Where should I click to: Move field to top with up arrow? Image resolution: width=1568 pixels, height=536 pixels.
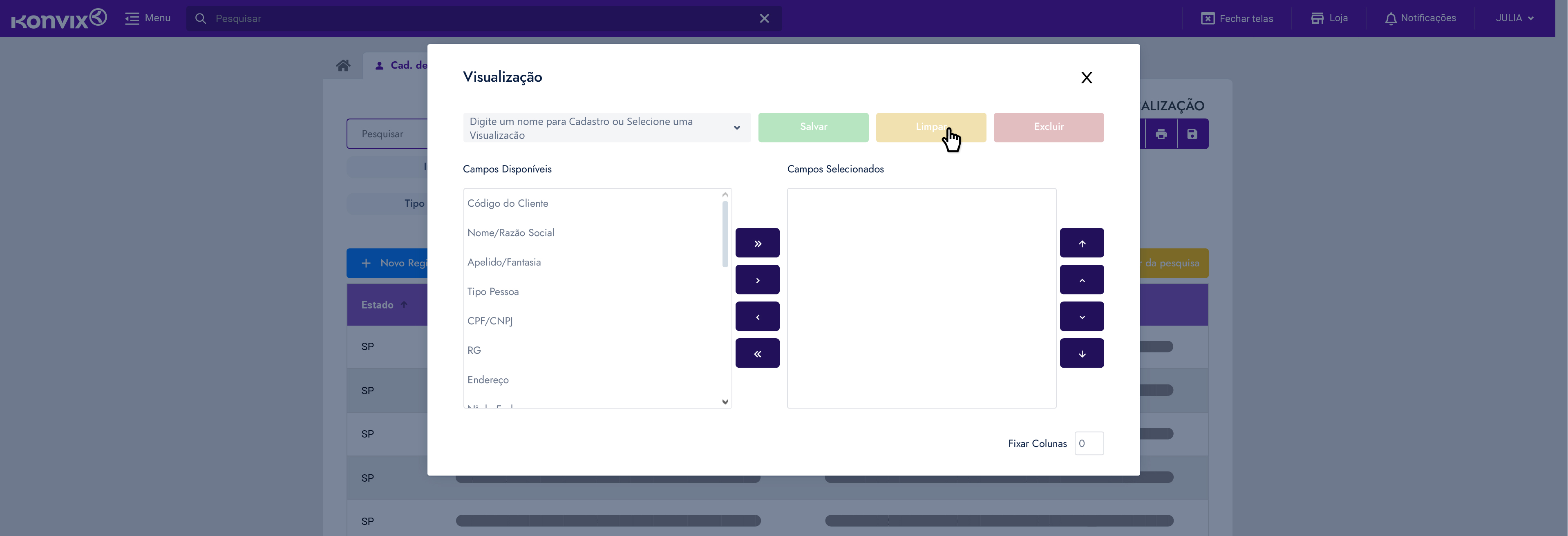(1082, 243)
